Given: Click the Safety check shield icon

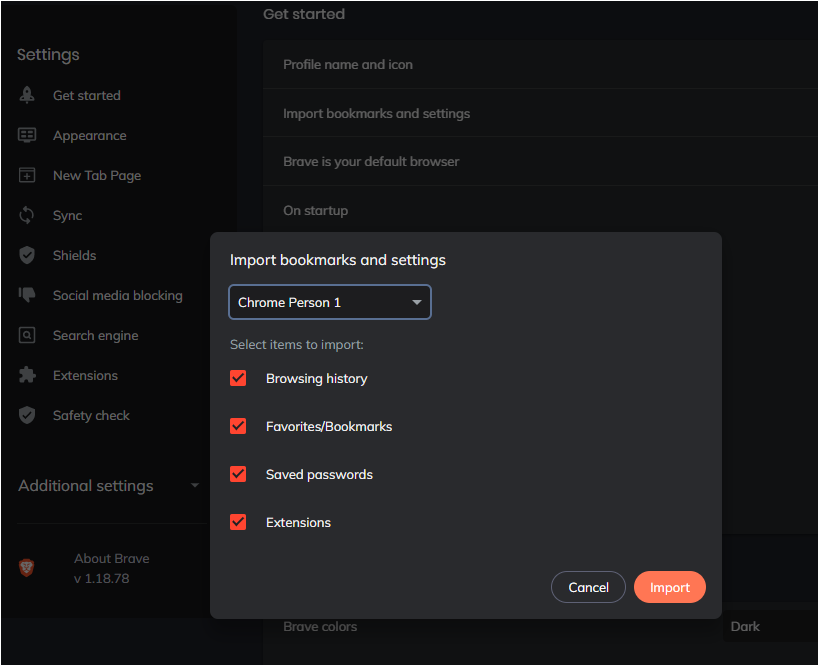Looking at the screenshot, I should pos(27,415).
